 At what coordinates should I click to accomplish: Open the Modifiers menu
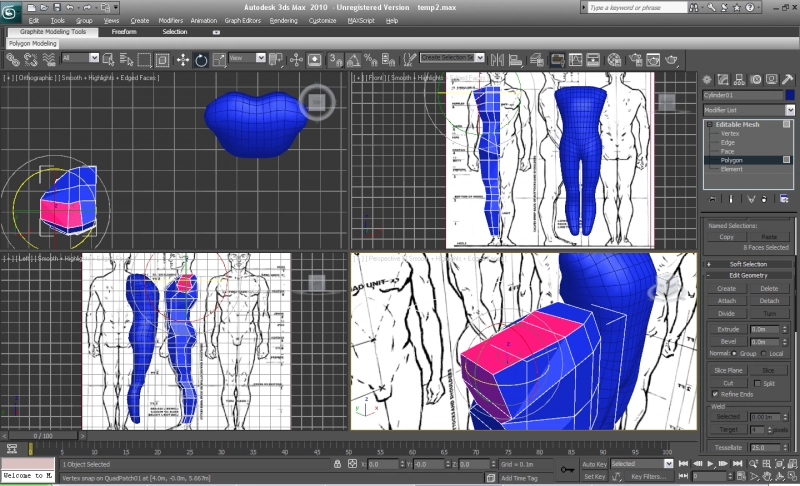pos(170,20)
